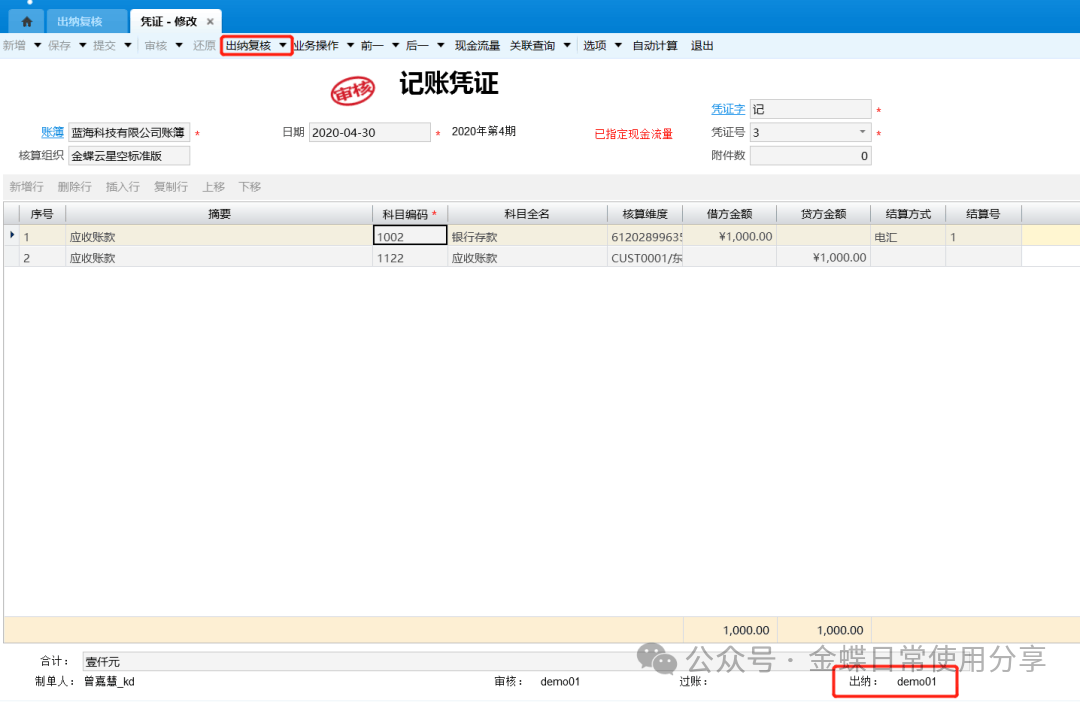Switch to the 出纳复核 tab
The height and width of the screenshot is (702, 1080).
click(80, 21)
